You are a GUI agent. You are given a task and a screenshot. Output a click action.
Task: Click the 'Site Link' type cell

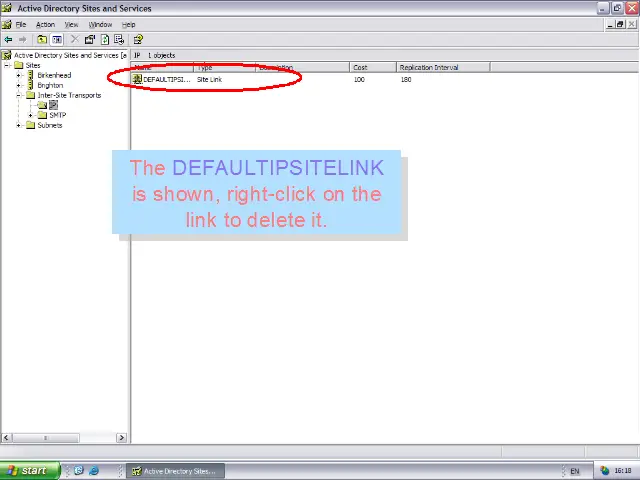coord(209,80)
